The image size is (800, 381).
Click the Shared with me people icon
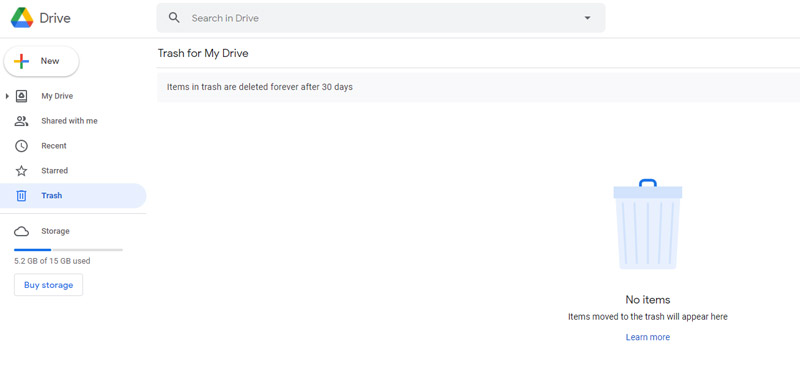point(21,121)
